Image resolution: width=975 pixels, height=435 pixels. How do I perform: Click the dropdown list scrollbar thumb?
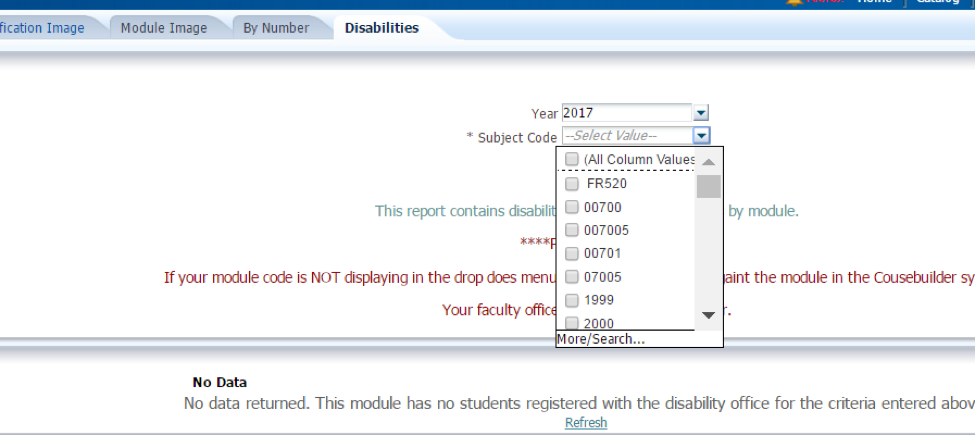[x=708, y=186]
